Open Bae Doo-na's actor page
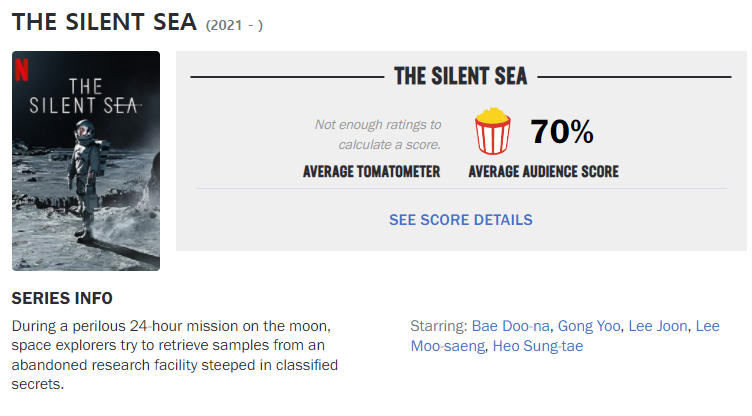Screen dimensions: 752x416 510,326
